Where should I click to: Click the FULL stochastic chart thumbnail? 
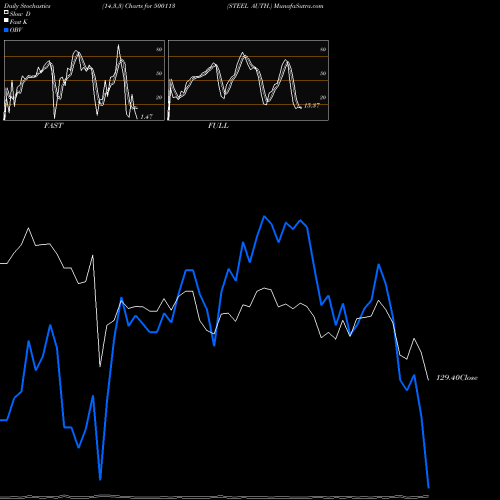click(x=248, y=80)
